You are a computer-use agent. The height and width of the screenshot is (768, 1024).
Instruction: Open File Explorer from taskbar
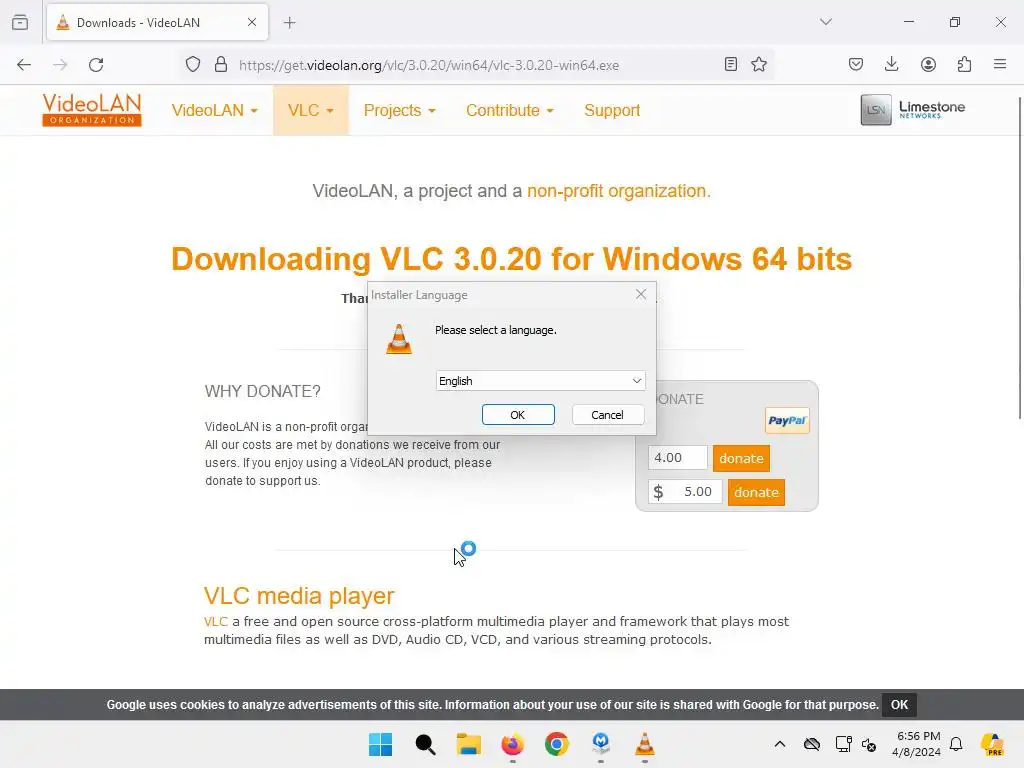pyautogui.click(x=468, y=744)
